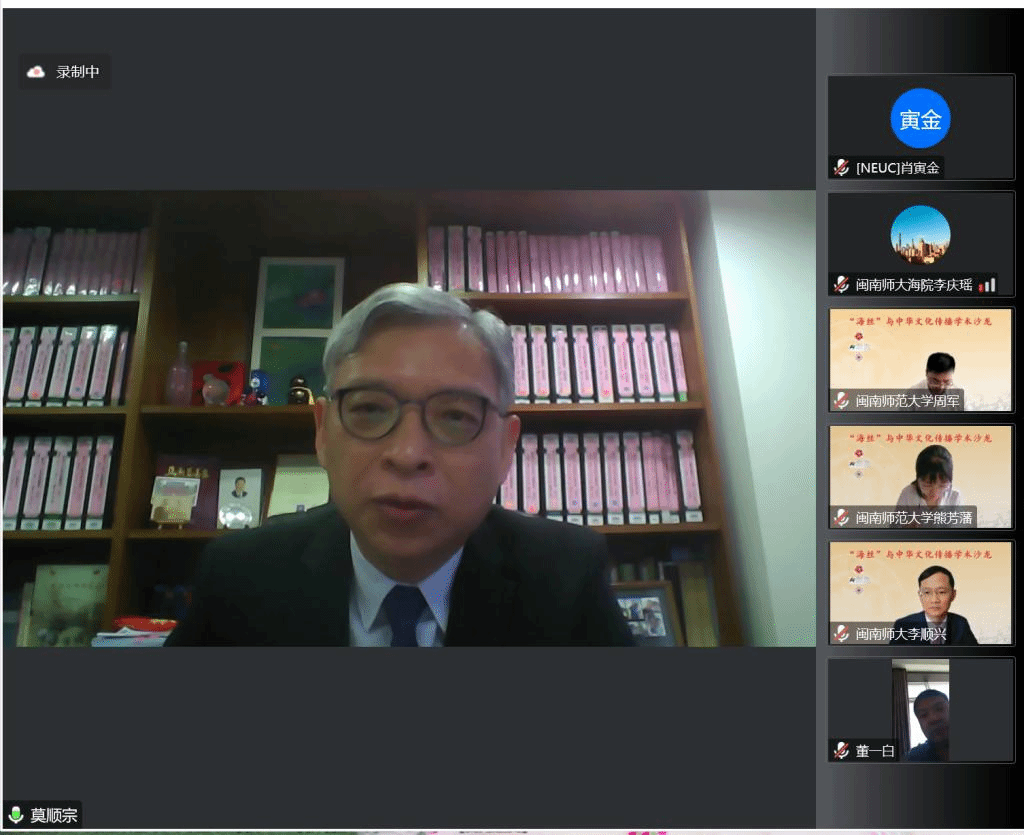Click the cloud recording icon

click(36, 72)
